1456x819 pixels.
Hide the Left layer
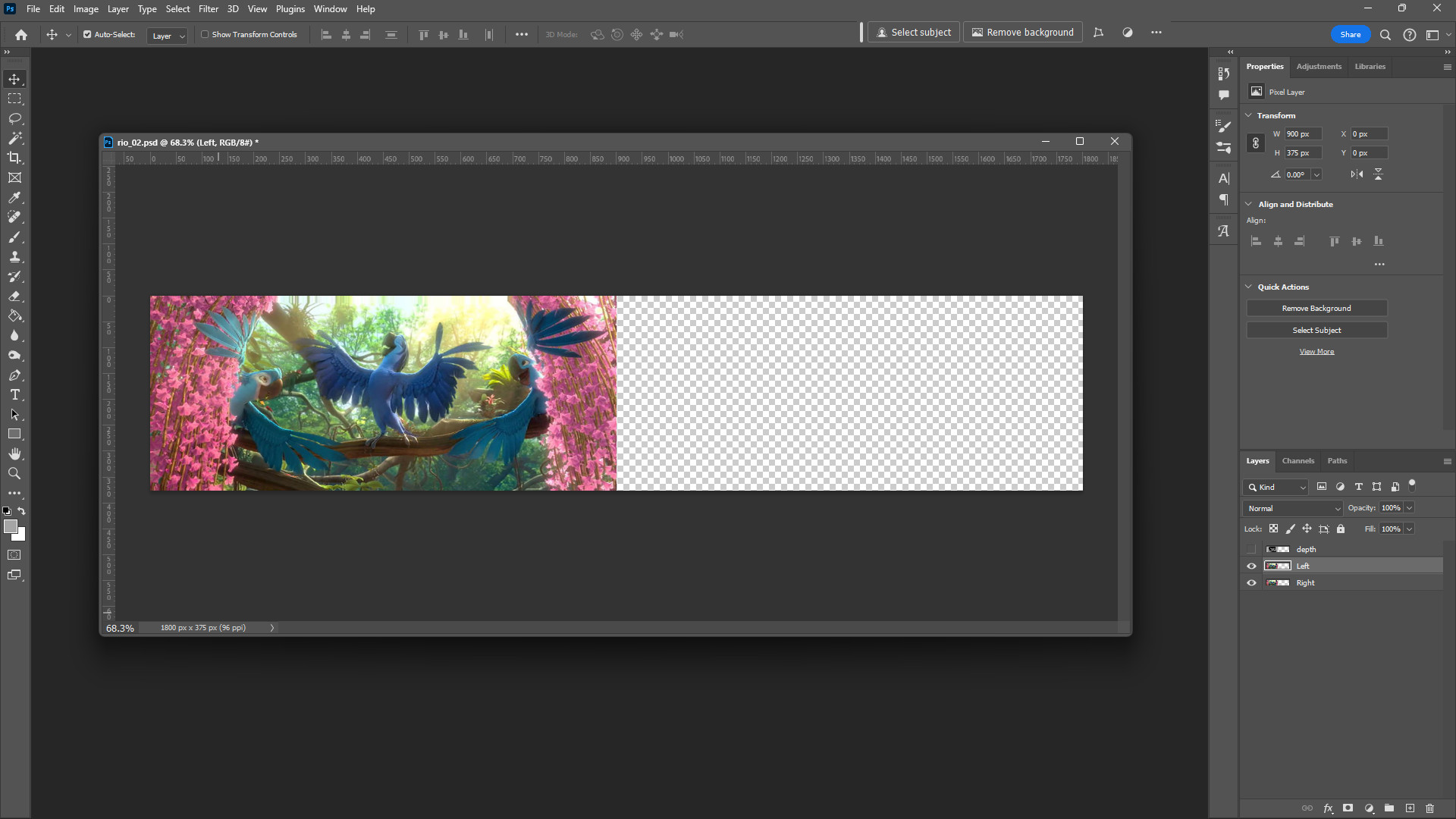(x=1252, y=566)
